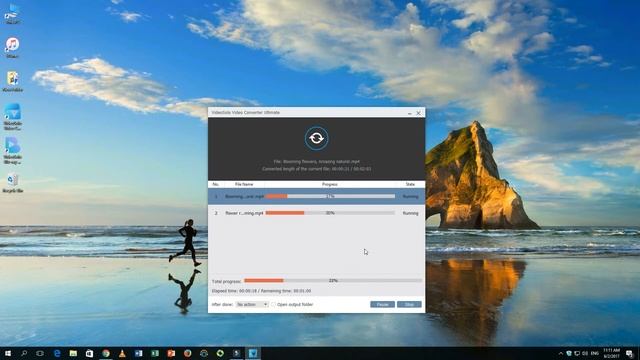
Task: Click the first file's progress bar
Action: [330, 196]
